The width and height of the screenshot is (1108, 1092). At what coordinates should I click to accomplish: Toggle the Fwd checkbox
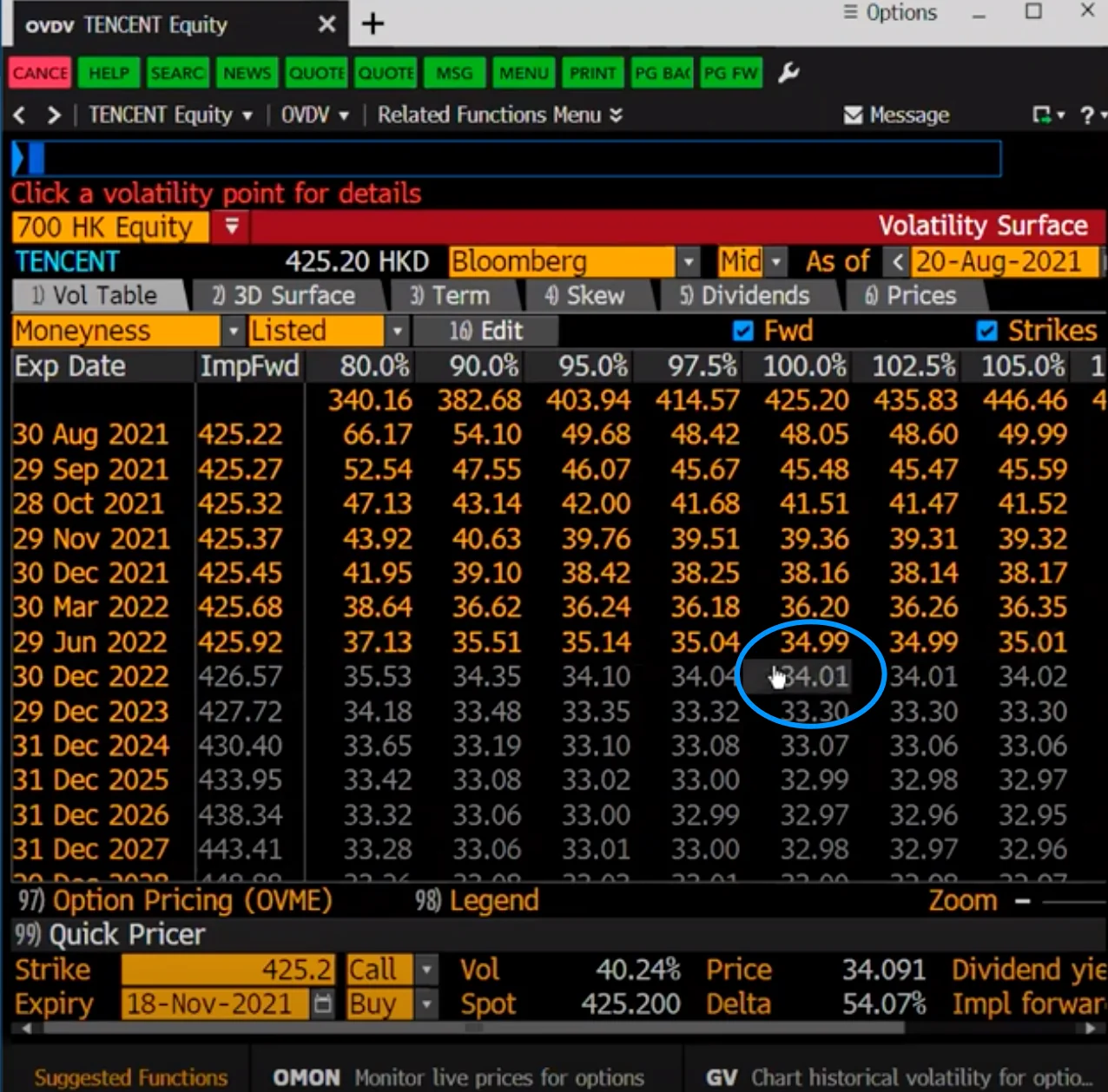tap(743, 331)
